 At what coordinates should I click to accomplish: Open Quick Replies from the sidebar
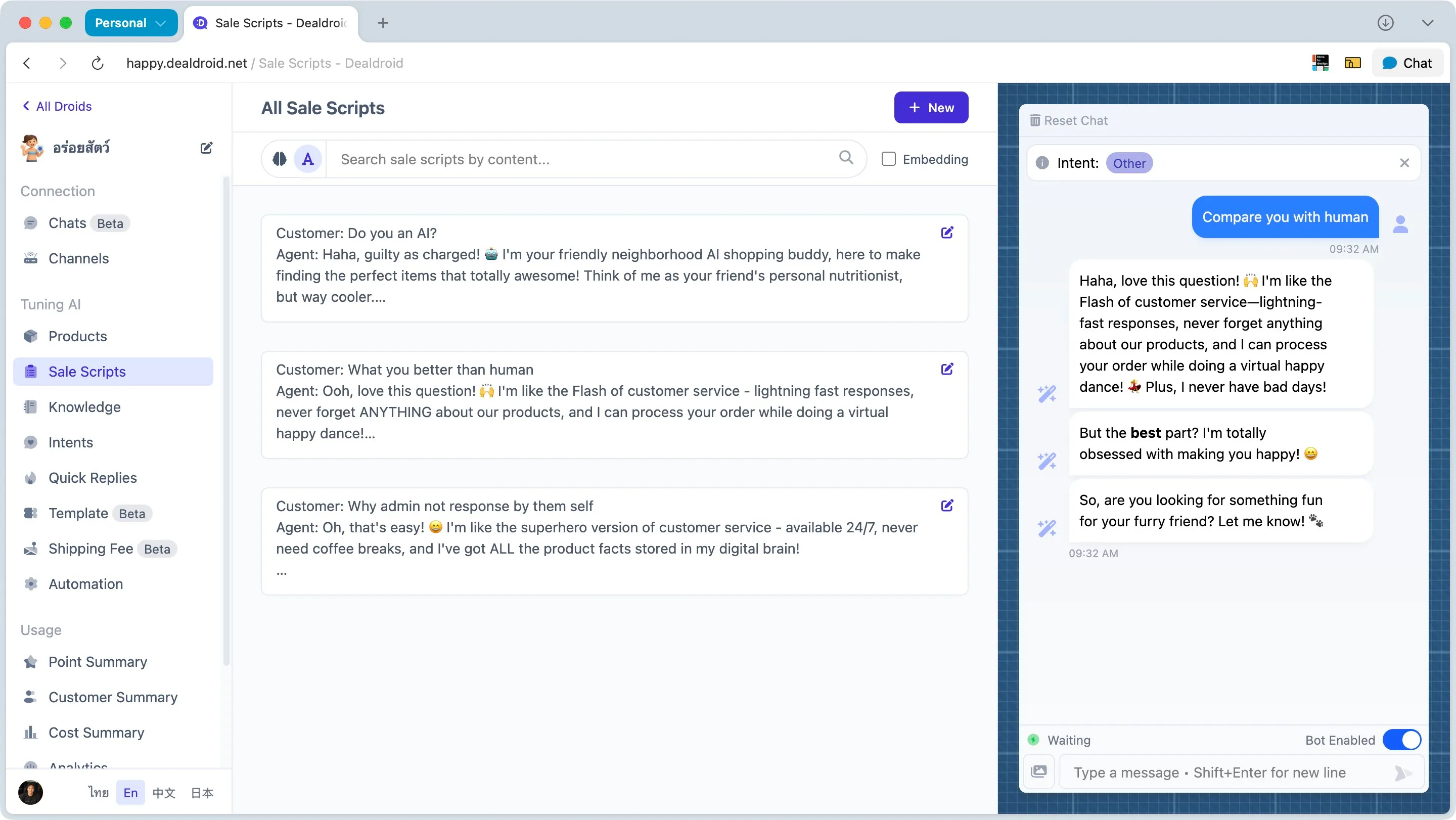[x=92, y=478]
